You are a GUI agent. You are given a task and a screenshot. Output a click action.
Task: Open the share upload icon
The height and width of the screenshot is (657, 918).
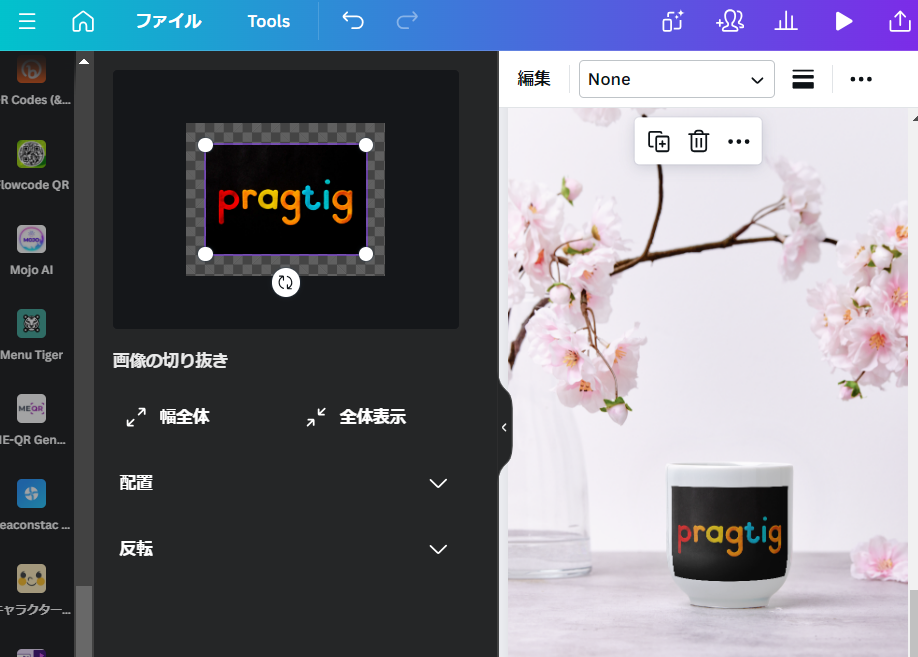click(900, 22)
